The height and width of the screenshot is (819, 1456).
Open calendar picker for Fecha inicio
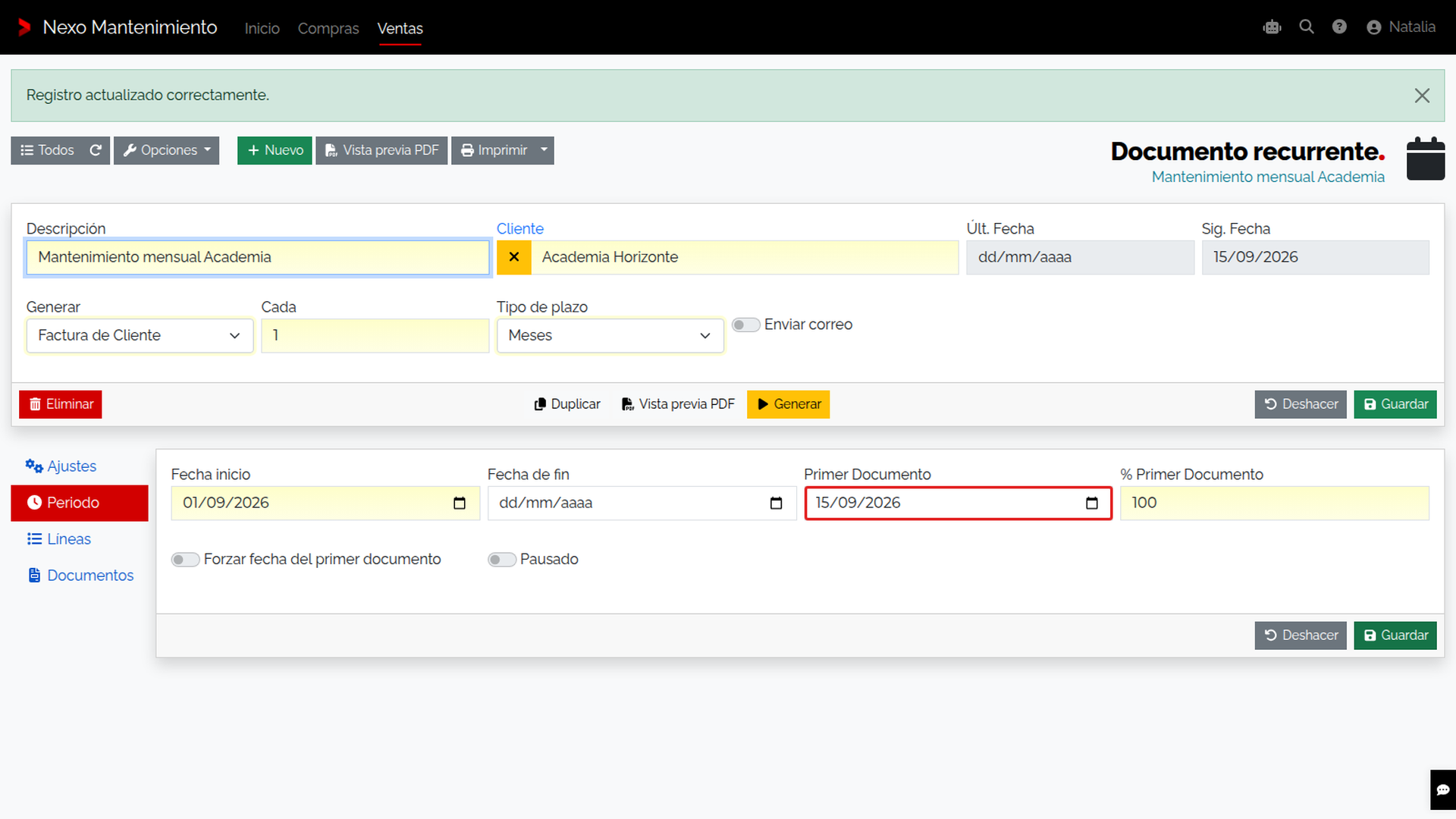point(460,504)
